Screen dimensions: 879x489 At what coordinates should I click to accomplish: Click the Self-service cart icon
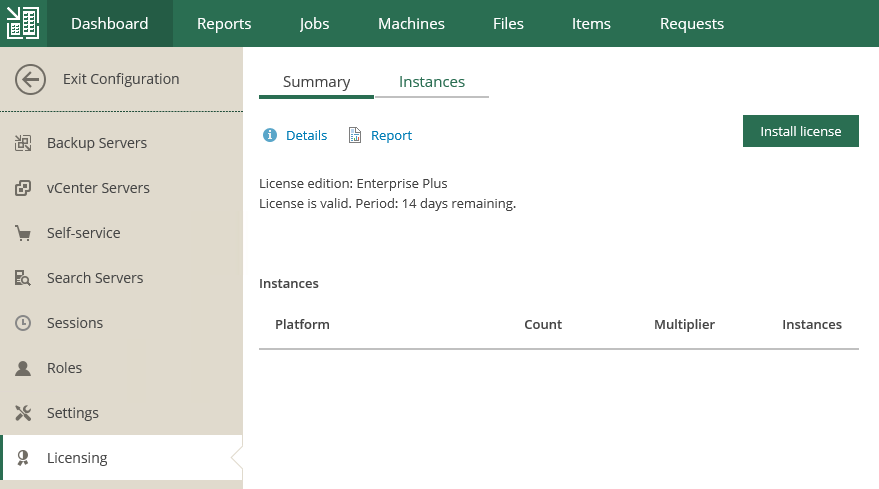(x=23, y=233)
